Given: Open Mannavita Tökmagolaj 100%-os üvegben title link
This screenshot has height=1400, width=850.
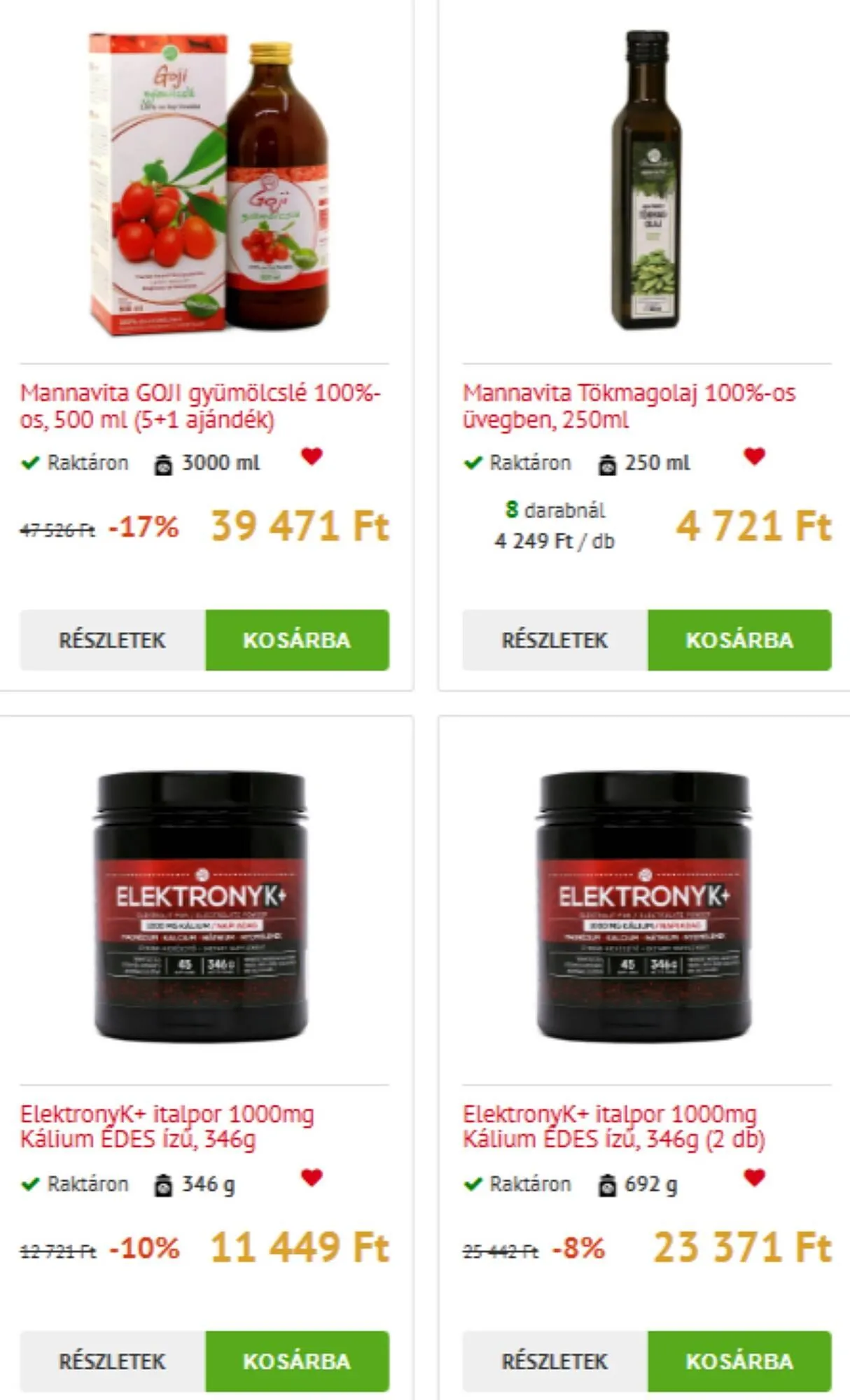Looking at the screenshot, I should click(x=629, y=406).
